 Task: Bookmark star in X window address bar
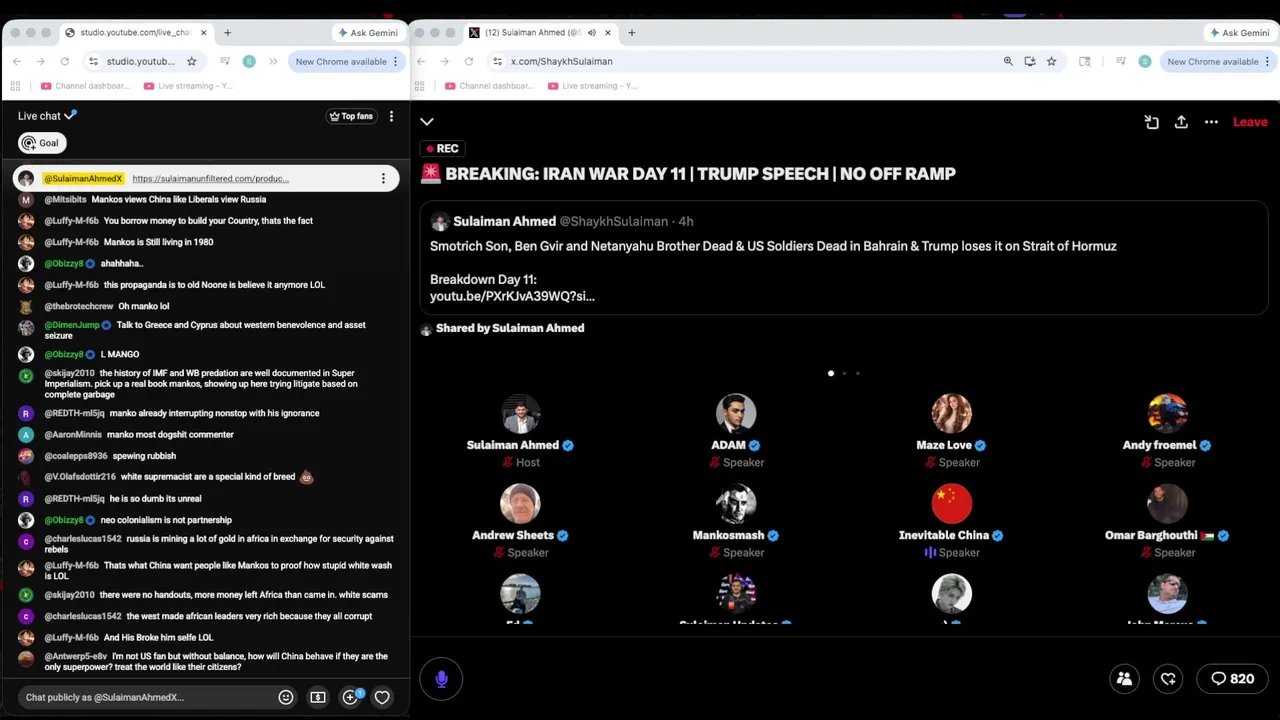click(x=1051, y=61)
